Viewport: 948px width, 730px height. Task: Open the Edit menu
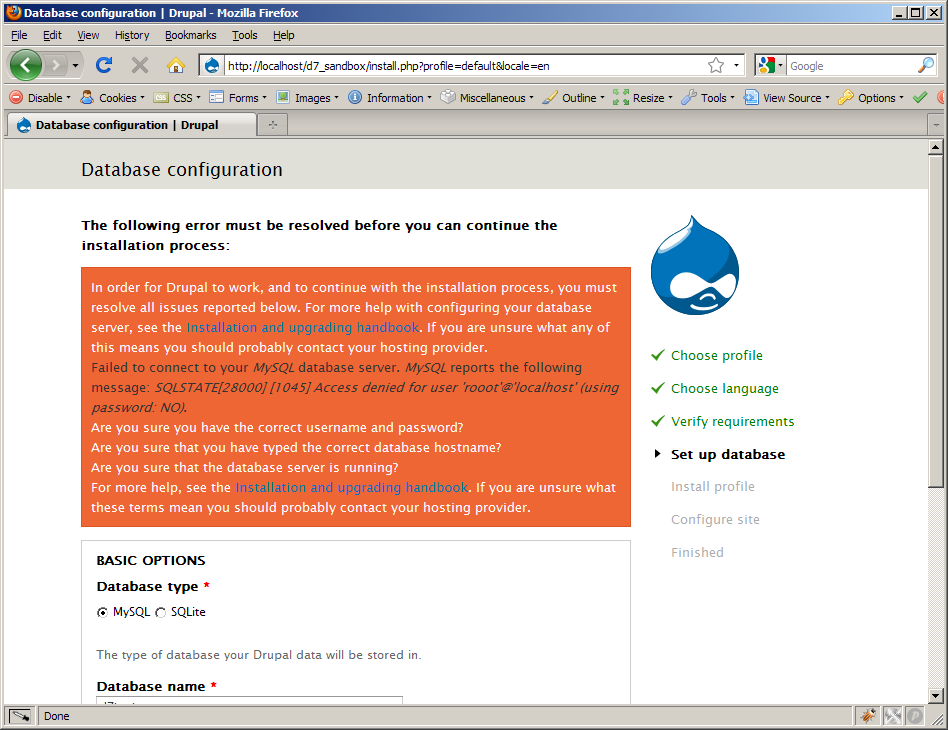(52, 35)
